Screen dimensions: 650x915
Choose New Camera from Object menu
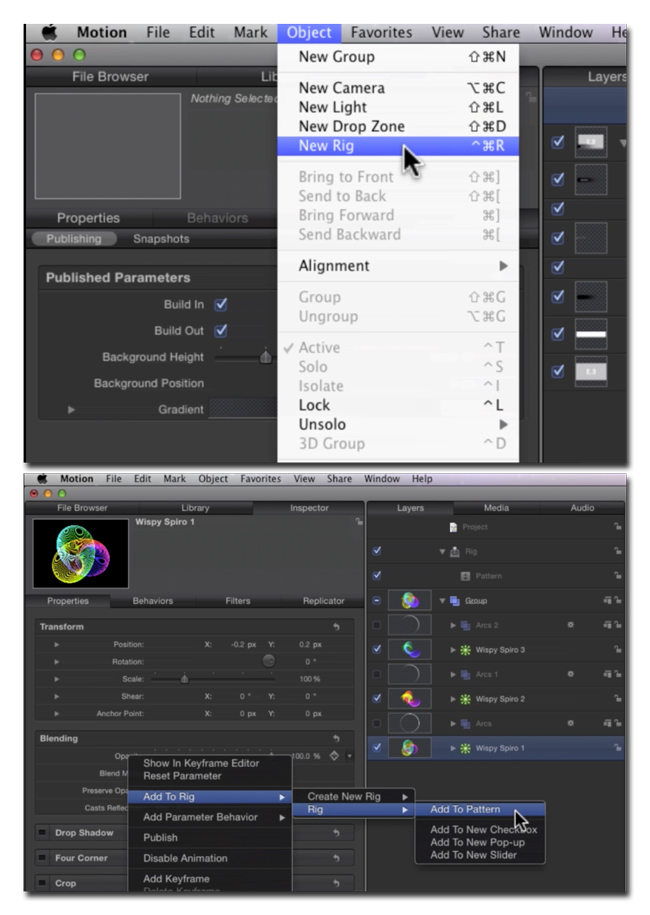pyautogui.click(x=398, y=88)
